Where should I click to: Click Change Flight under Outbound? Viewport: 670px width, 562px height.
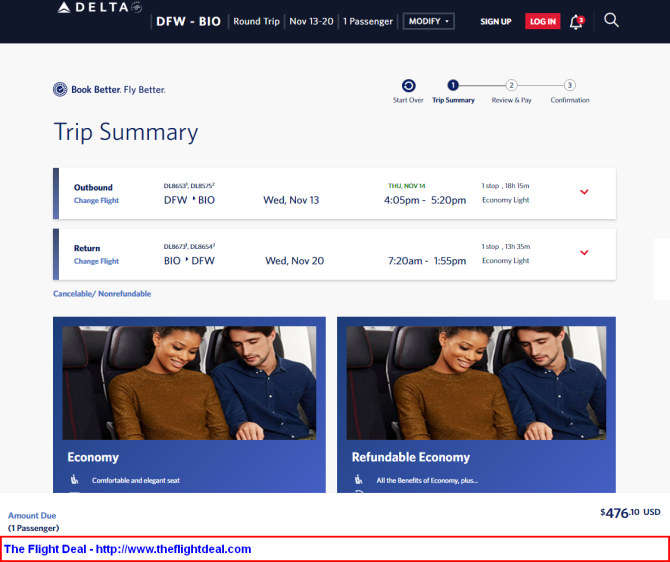96,200
